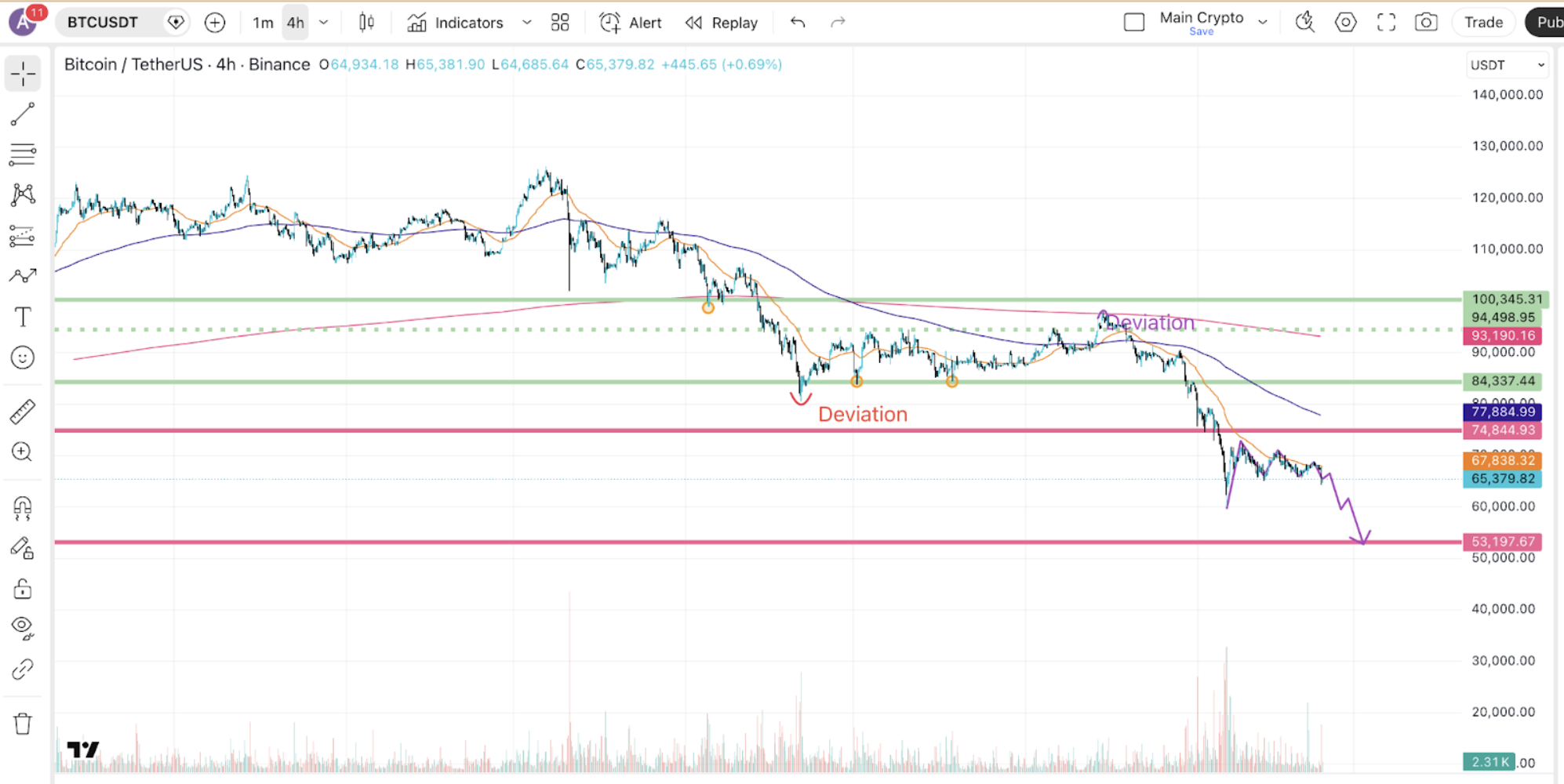Expand the timeframe interval dropdown
Screen dimensions: 1564x784
[x=324, y=23]
